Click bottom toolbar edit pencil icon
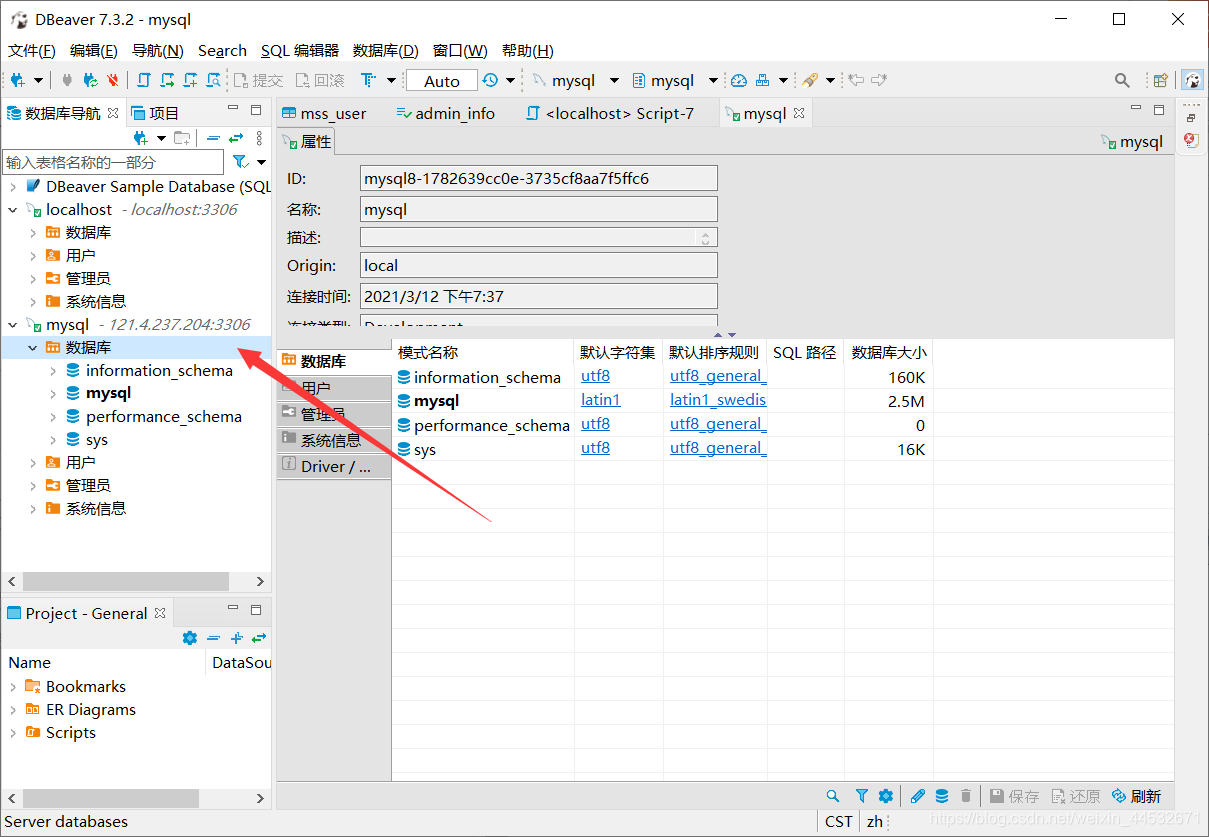Viewport: 1209px width, 837px height. (x=917, y=796)
